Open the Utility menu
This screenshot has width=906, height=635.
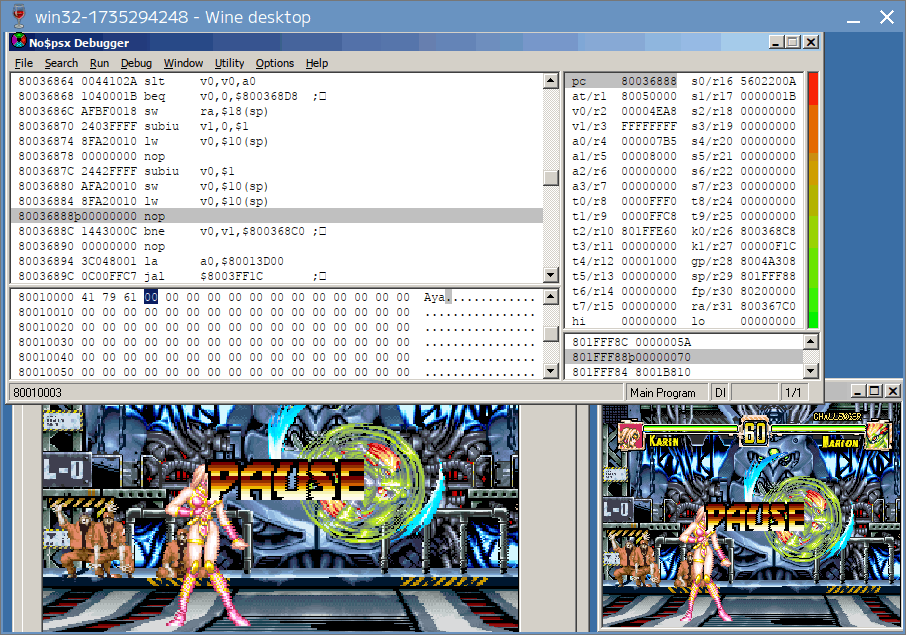(x=229, y=63)
